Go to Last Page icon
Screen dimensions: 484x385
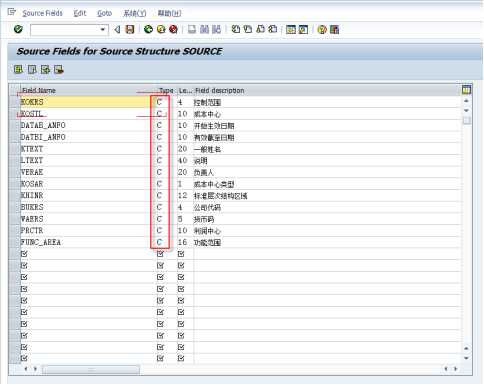(x=273, y=29)
